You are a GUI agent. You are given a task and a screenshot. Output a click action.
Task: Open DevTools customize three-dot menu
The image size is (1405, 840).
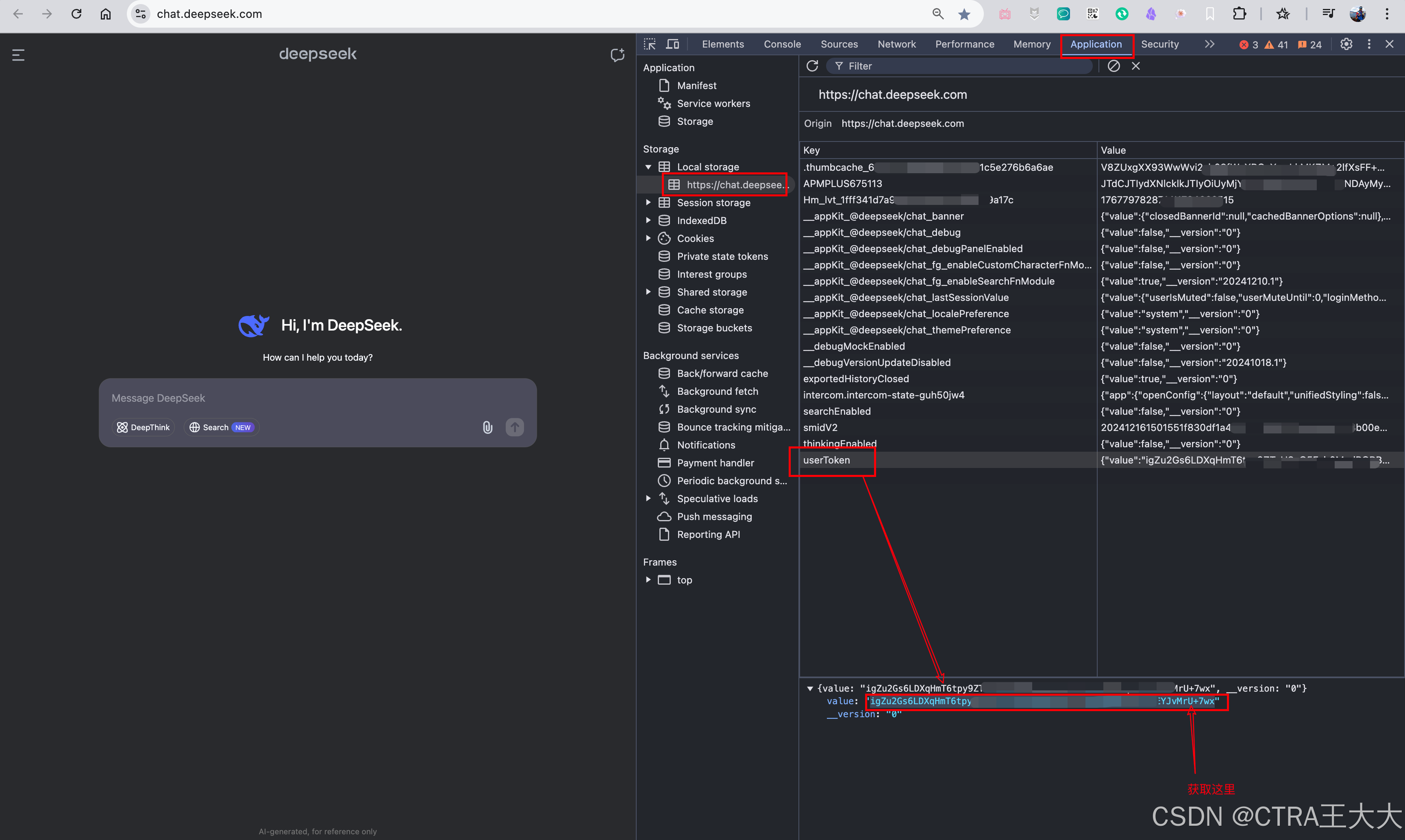pyautogui.click(x=1369, y=44)
